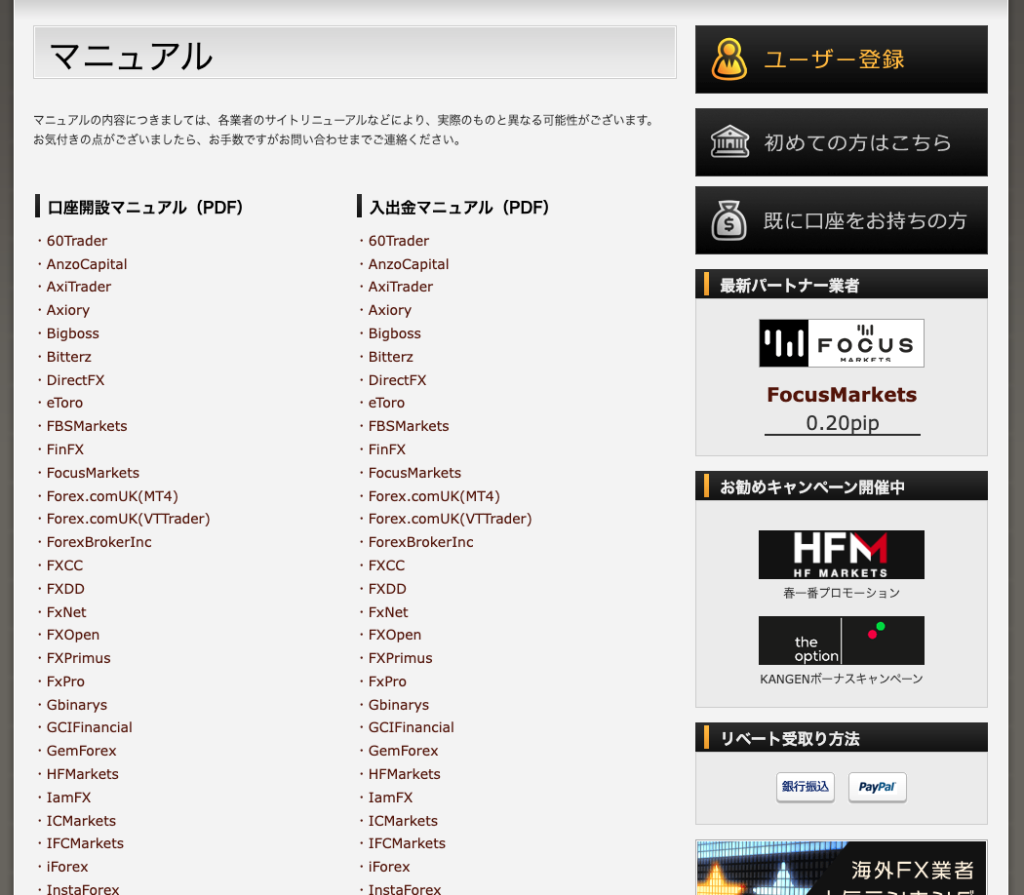Select the bank transfer (銀行振込) icon
Viewport: 1024px width, 895px height.
pos(805,787)
